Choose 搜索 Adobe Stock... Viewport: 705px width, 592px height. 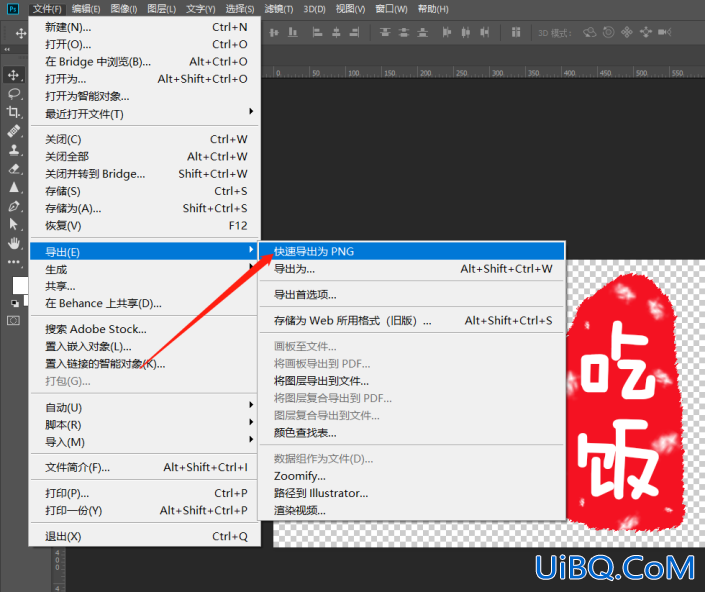(x=145, y=329)
